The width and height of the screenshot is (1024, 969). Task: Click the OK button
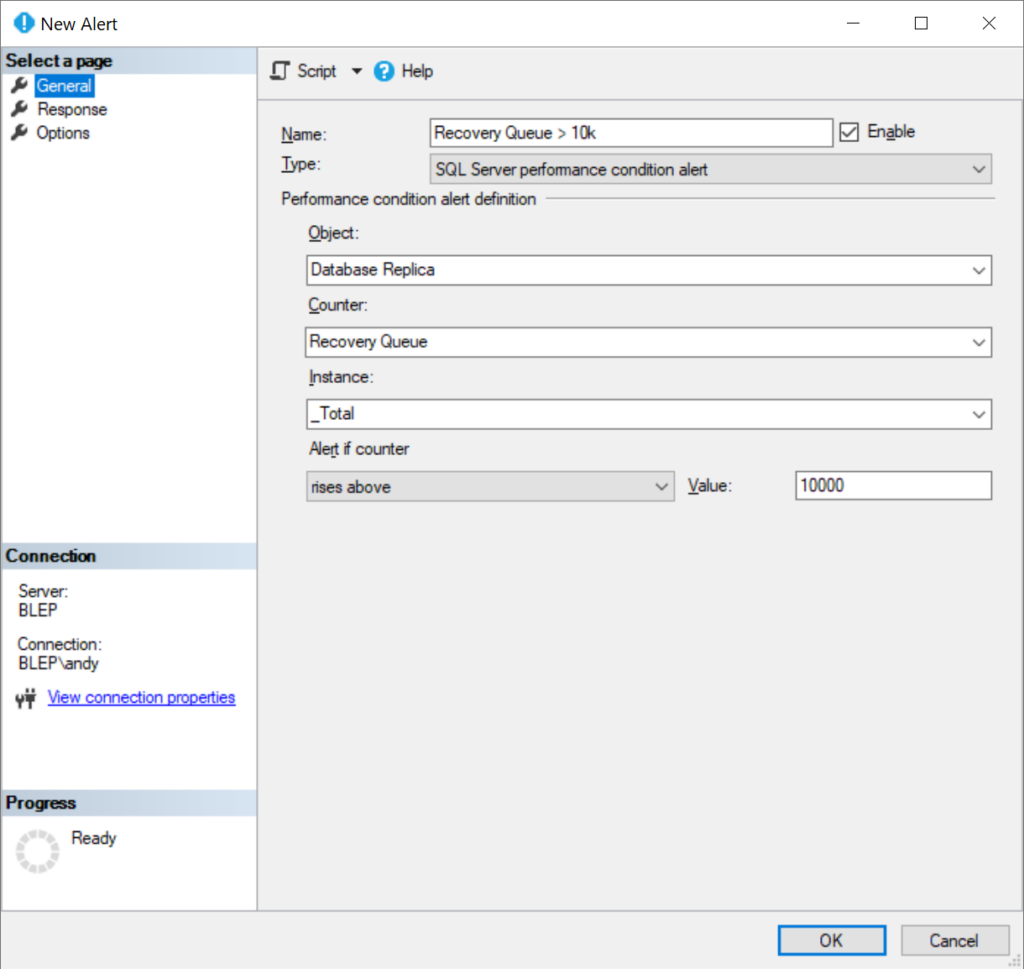point(831,940)
